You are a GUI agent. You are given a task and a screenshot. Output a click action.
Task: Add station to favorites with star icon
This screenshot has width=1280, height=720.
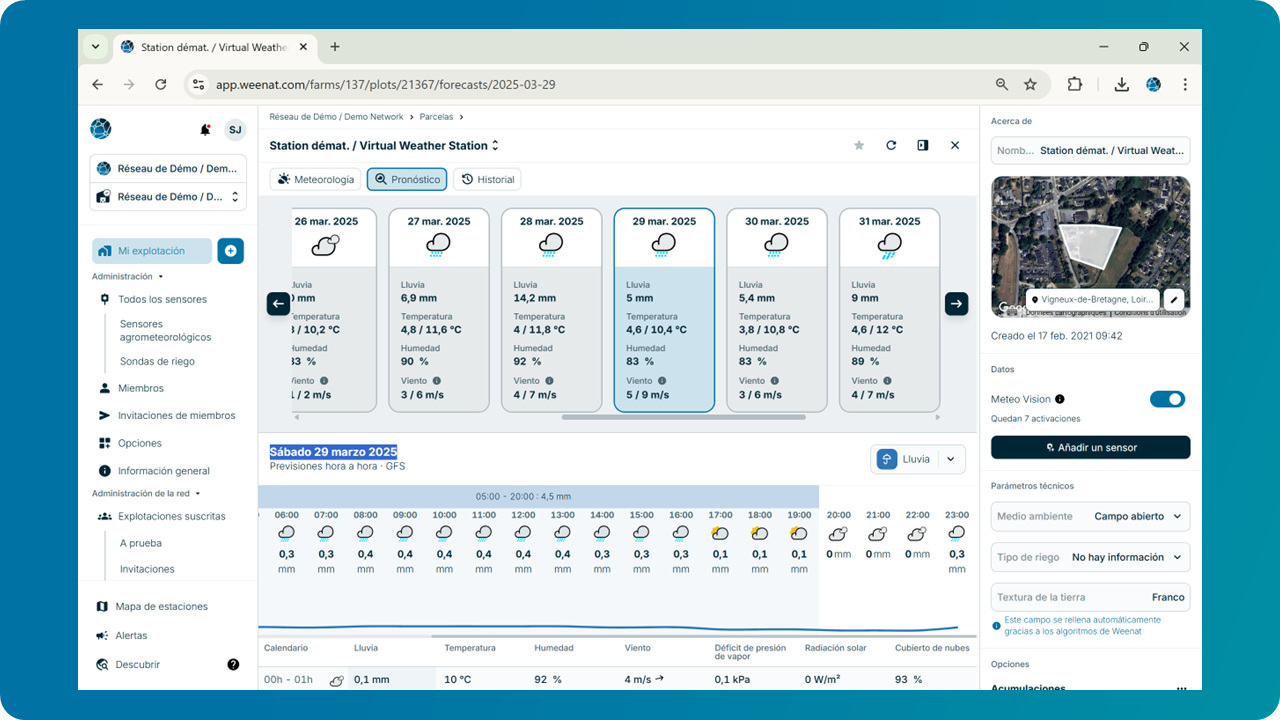click(859, 146)
